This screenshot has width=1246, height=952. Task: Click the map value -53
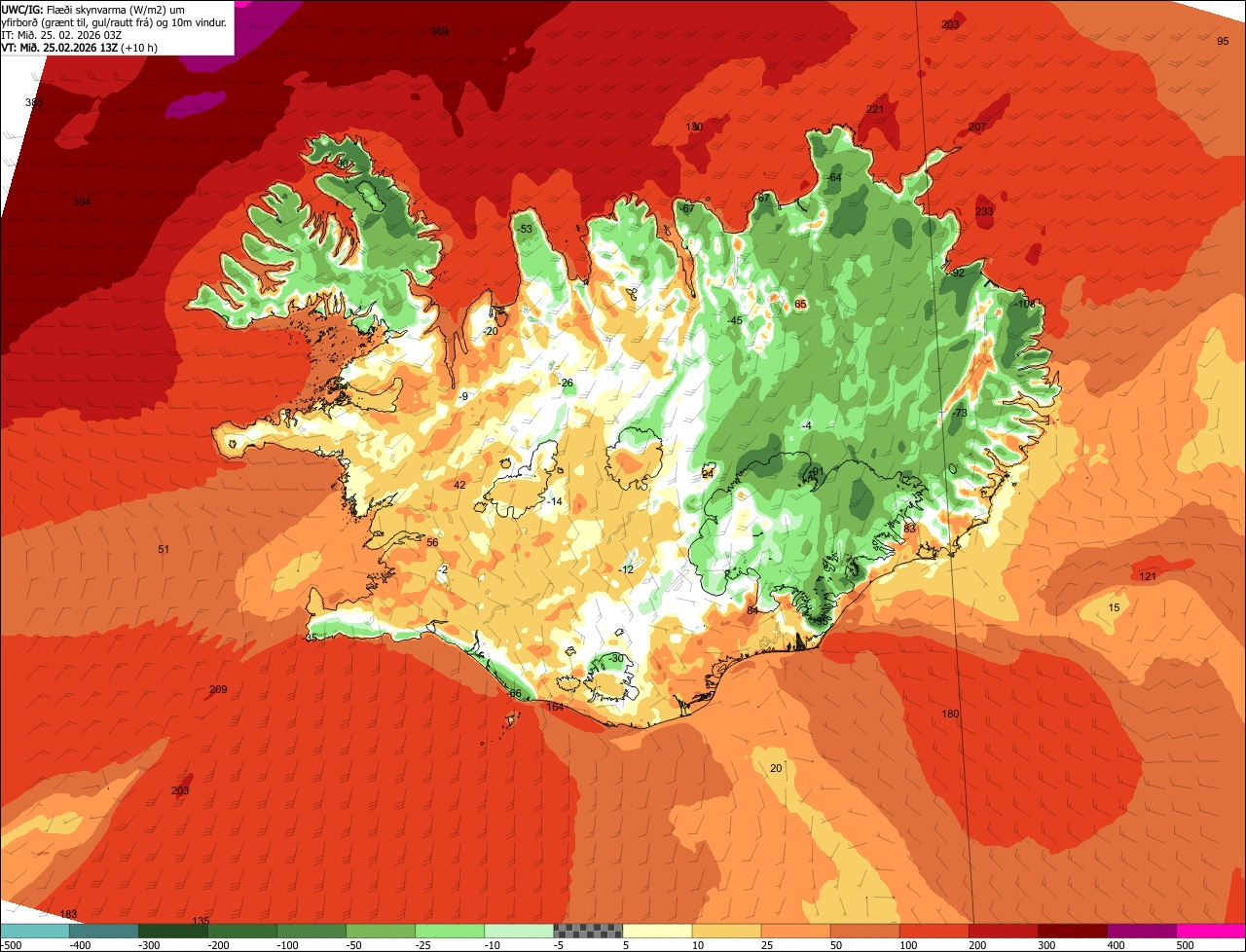click(x=526, y=229)
